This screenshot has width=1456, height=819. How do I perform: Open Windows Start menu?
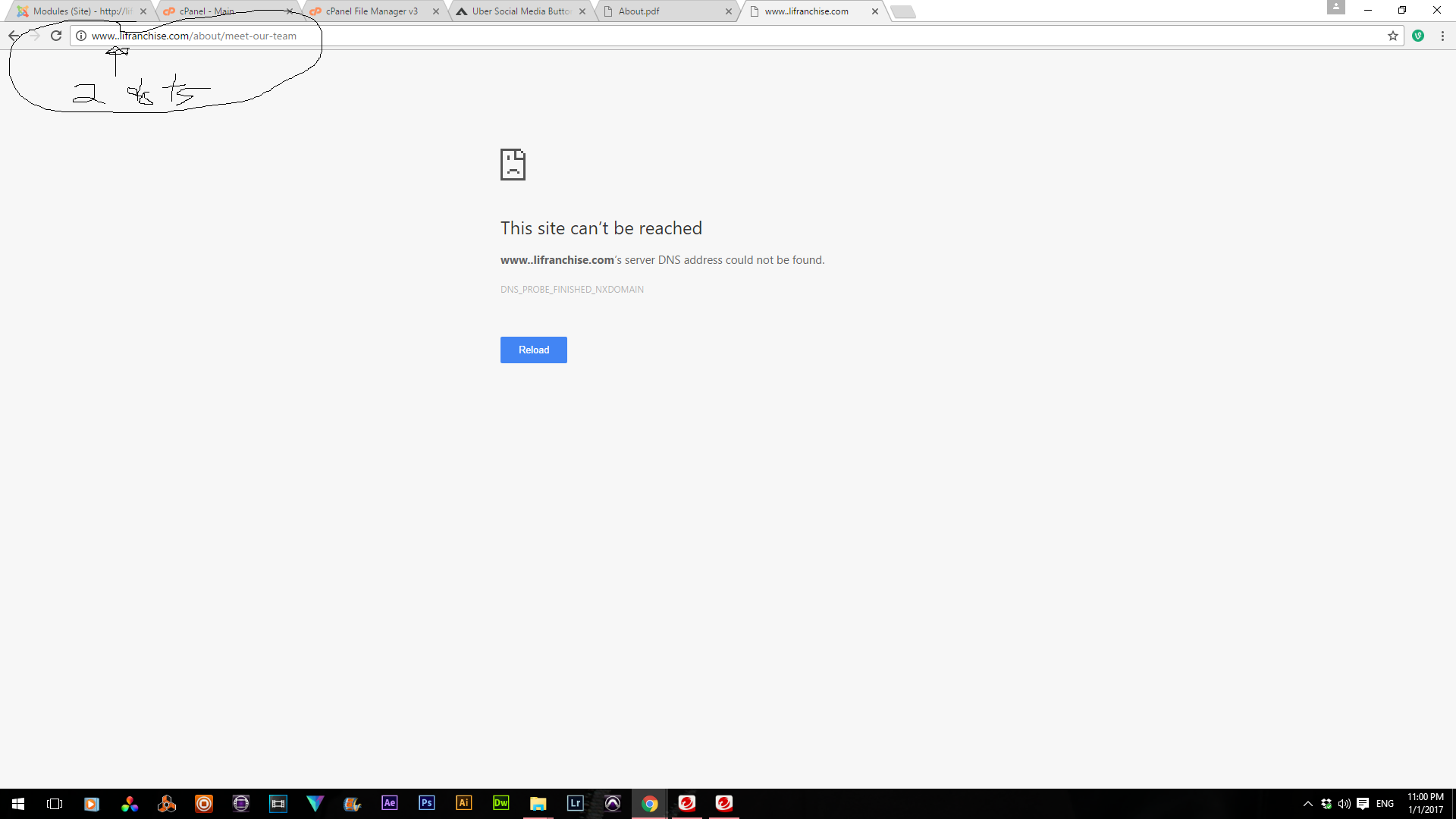coord(18,804)
